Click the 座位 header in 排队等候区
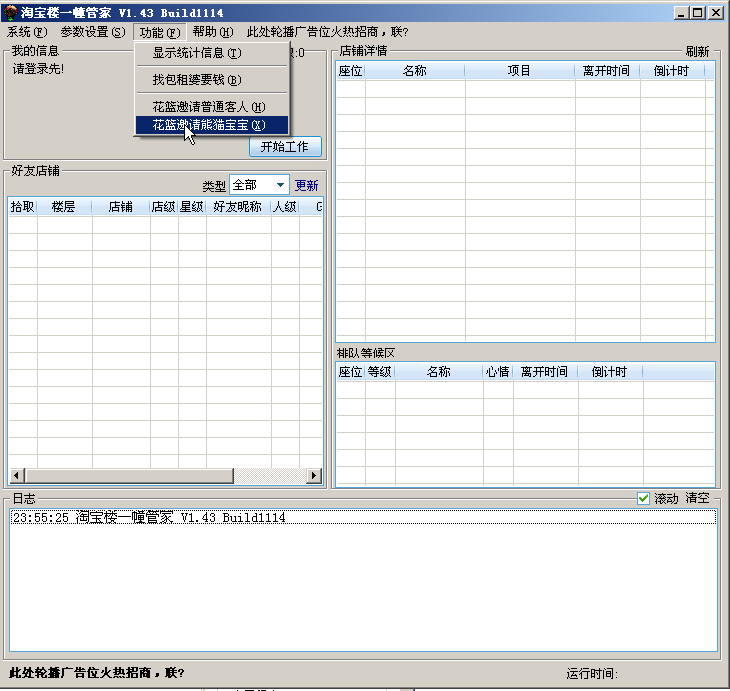730x691 pixels. (x=351, y=372)
